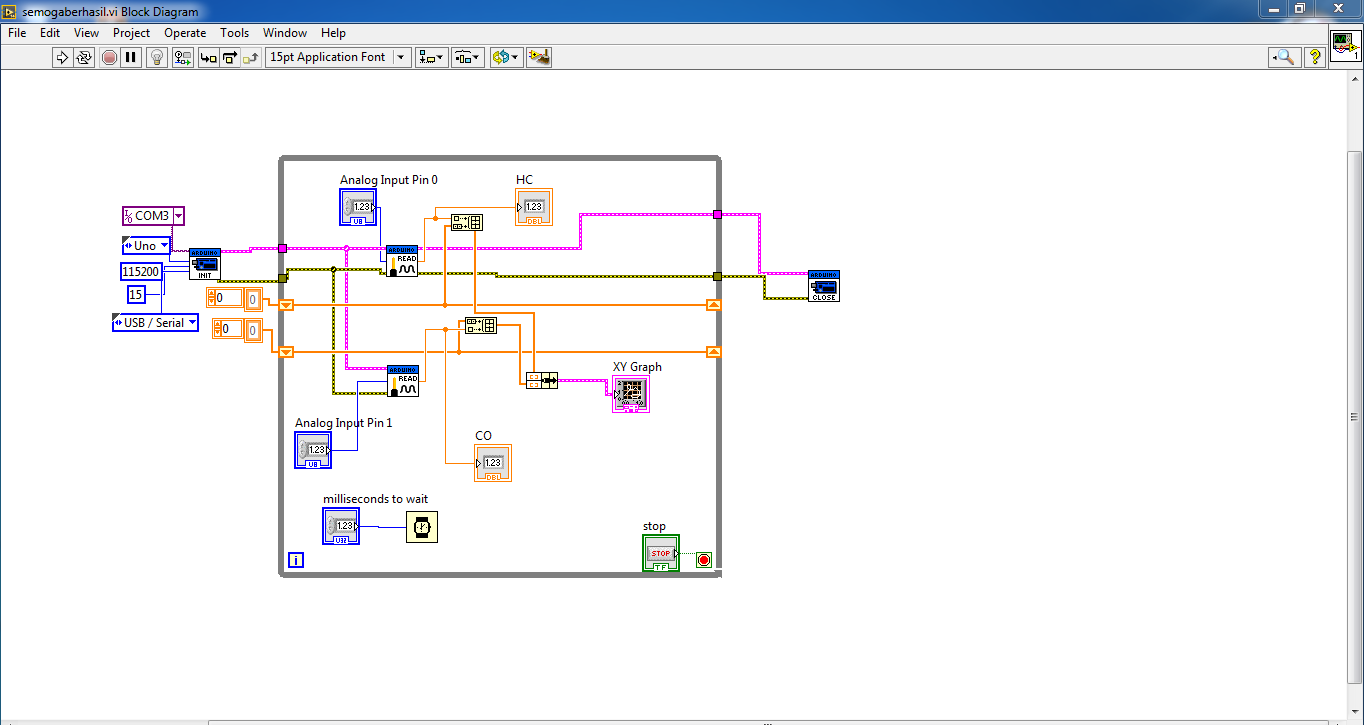This screenshot has height=725, width=1364.
Task: Click upper left shift register on loop
Action: pos(286,305)
